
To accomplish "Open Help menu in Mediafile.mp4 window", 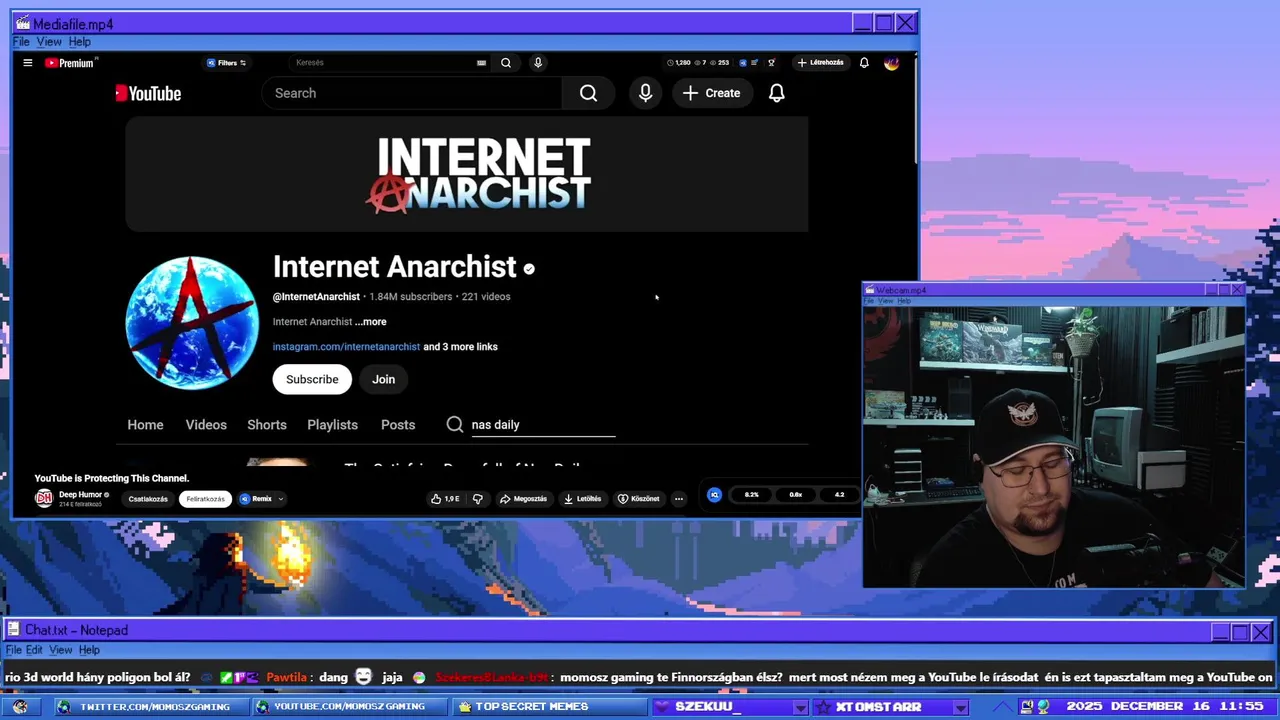I will coord(79,42).
